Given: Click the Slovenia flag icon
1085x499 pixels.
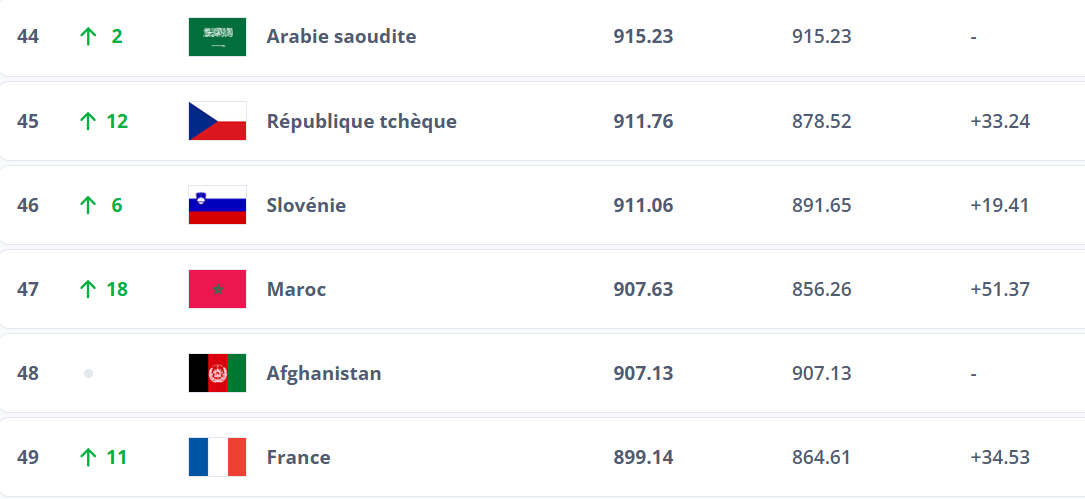Looking at the screenshot, I should point(217,205).
